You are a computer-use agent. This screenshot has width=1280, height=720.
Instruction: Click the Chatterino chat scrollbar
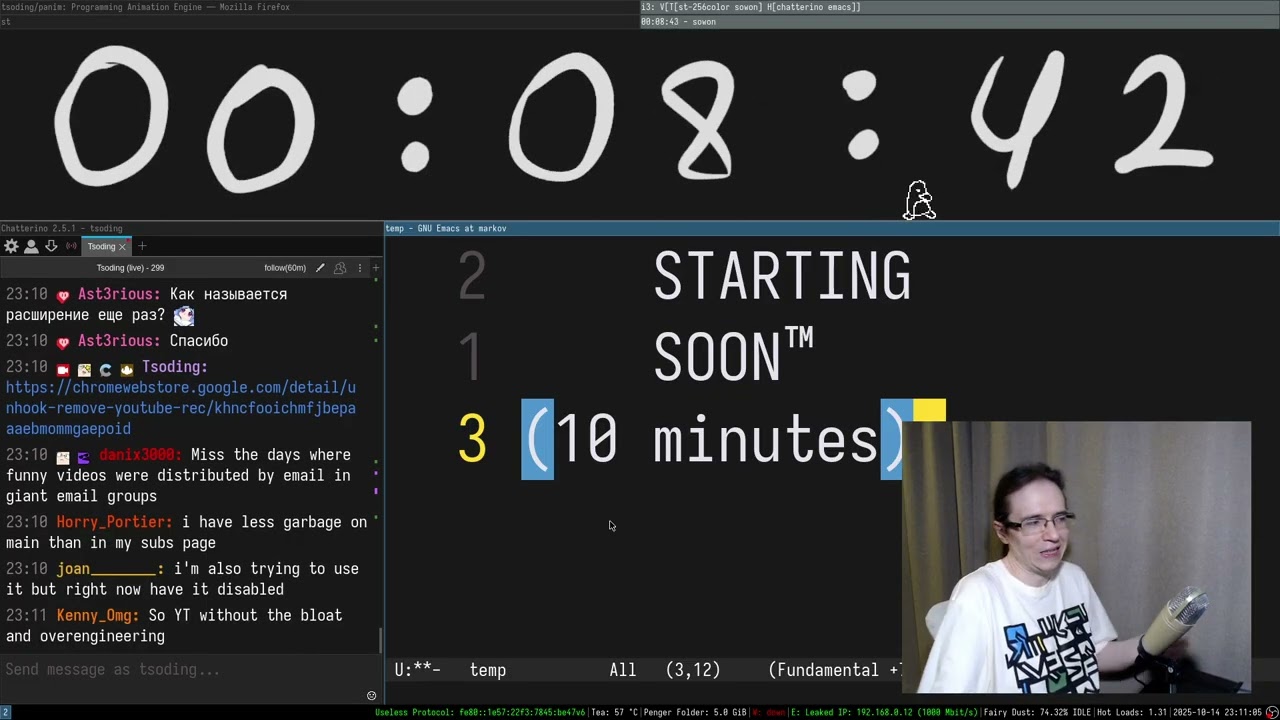380,640
